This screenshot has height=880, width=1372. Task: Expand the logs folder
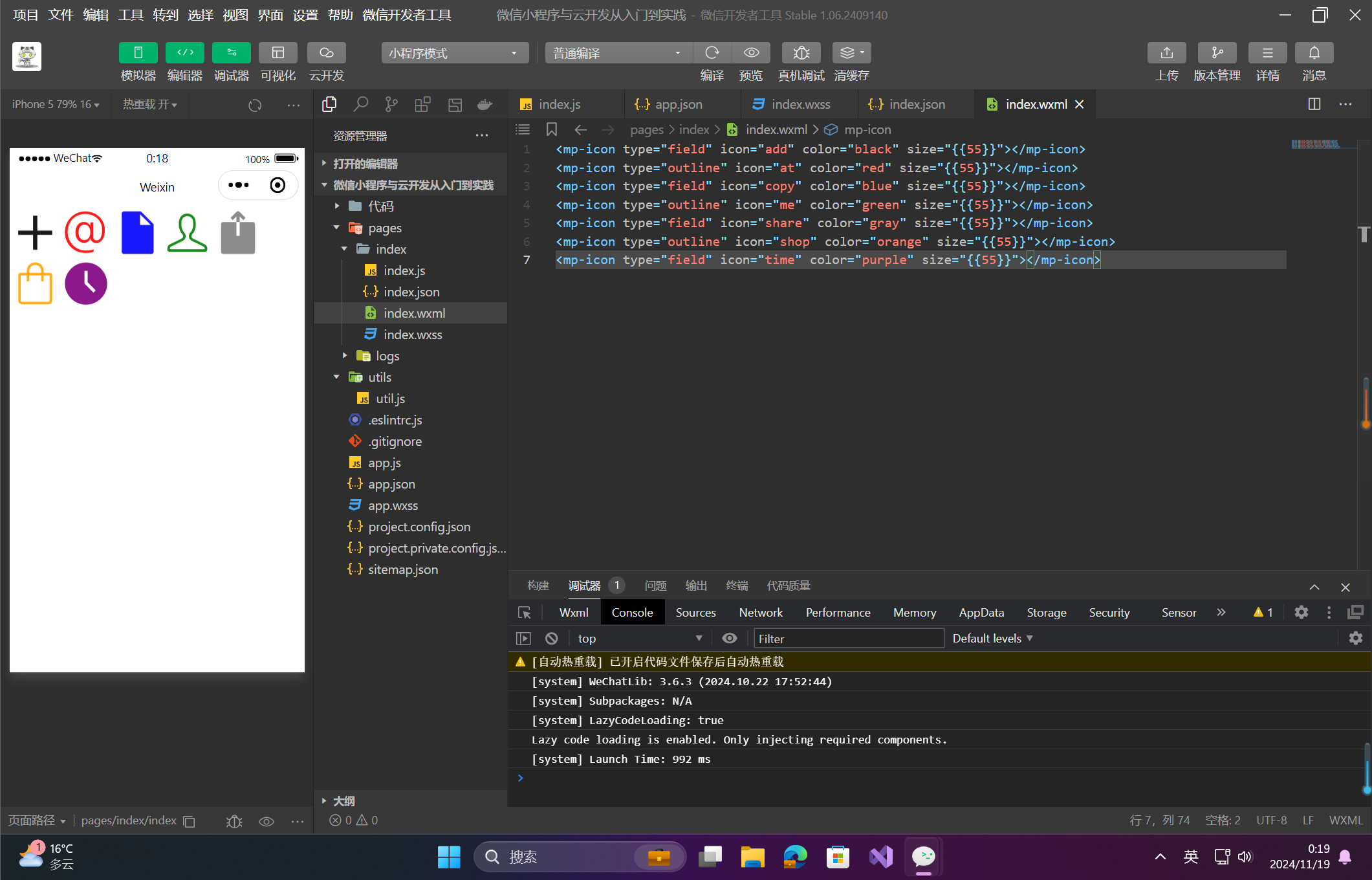pos(387,356)
